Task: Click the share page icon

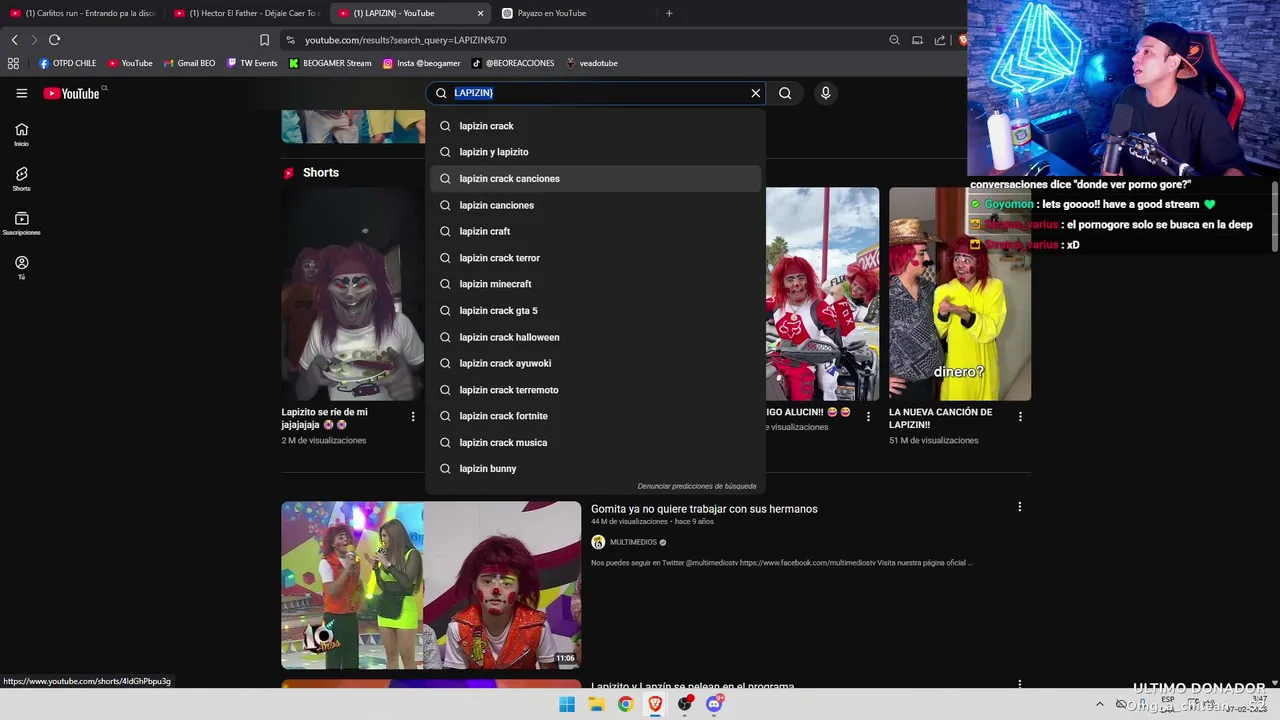Action: pos(940,40)
